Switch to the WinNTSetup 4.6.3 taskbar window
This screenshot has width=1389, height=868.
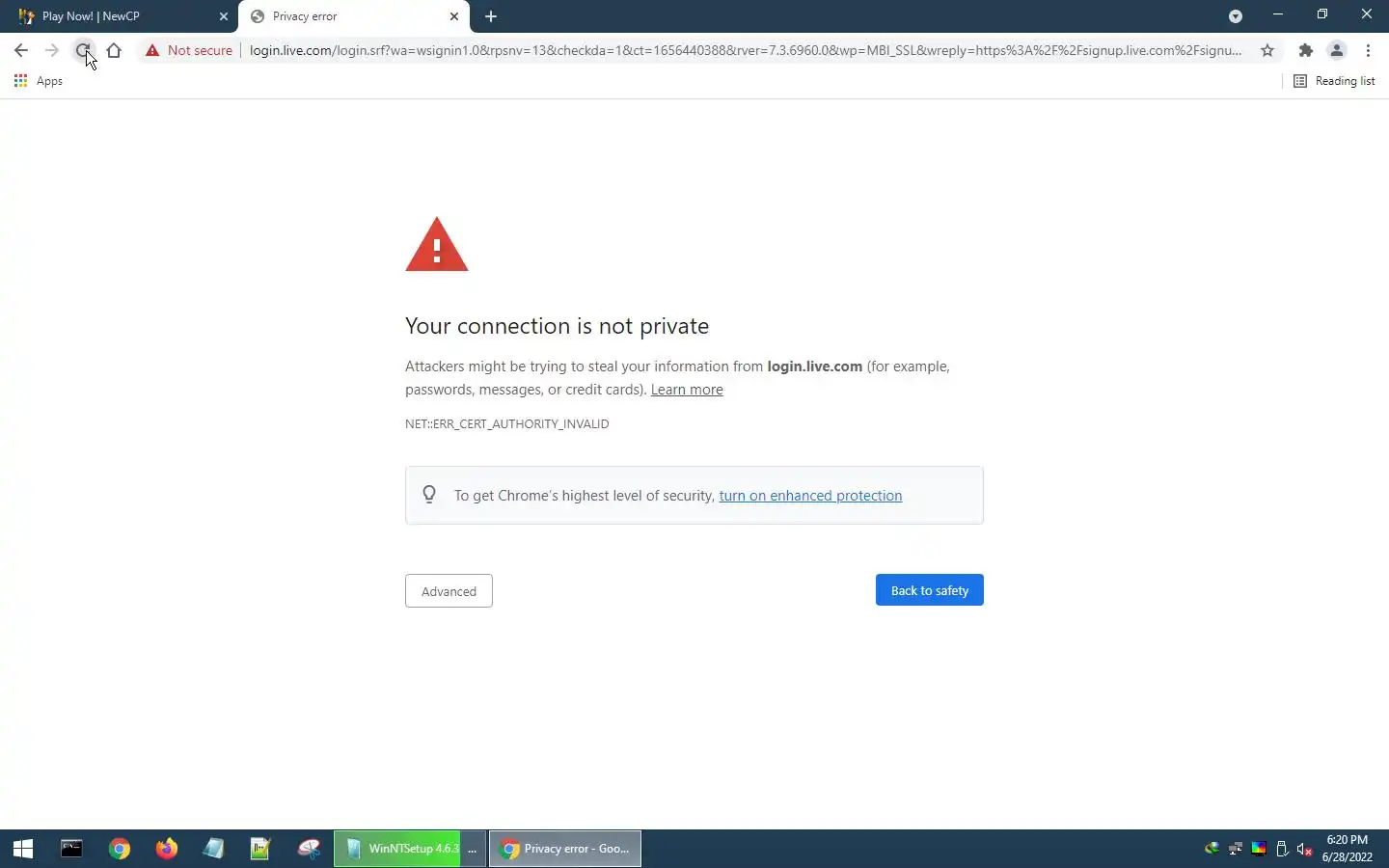tap(410, 849)
